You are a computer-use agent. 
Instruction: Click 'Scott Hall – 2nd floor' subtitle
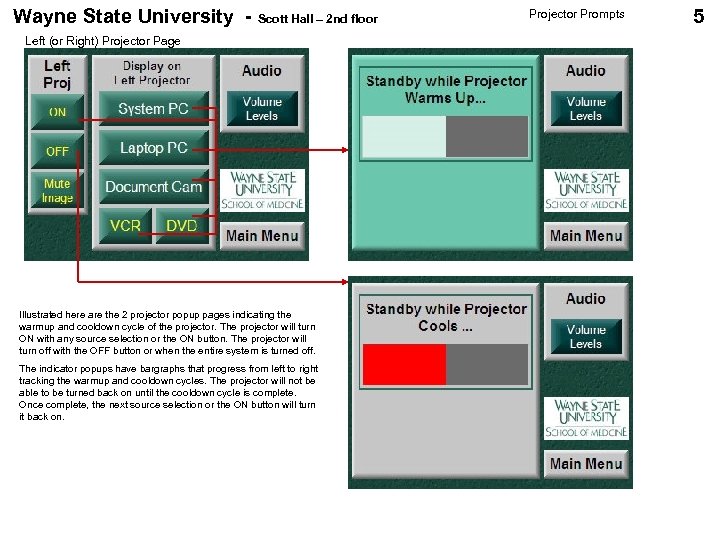tap(318, 19)
